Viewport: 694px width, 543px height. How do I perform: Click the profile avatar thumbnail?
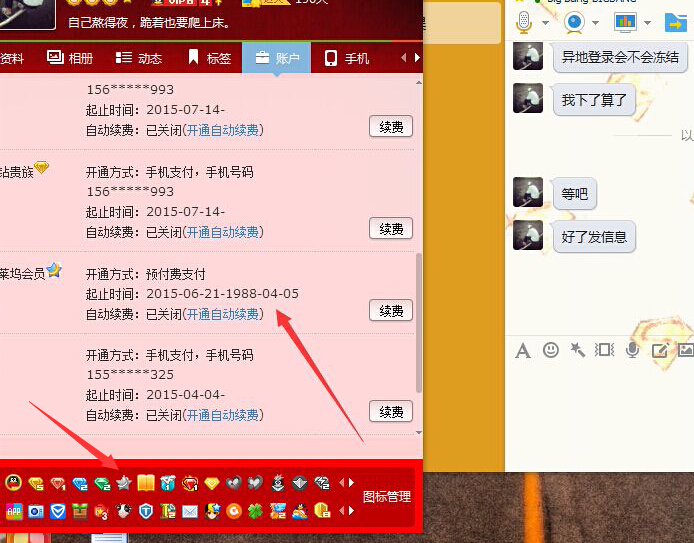coord(27,13)
